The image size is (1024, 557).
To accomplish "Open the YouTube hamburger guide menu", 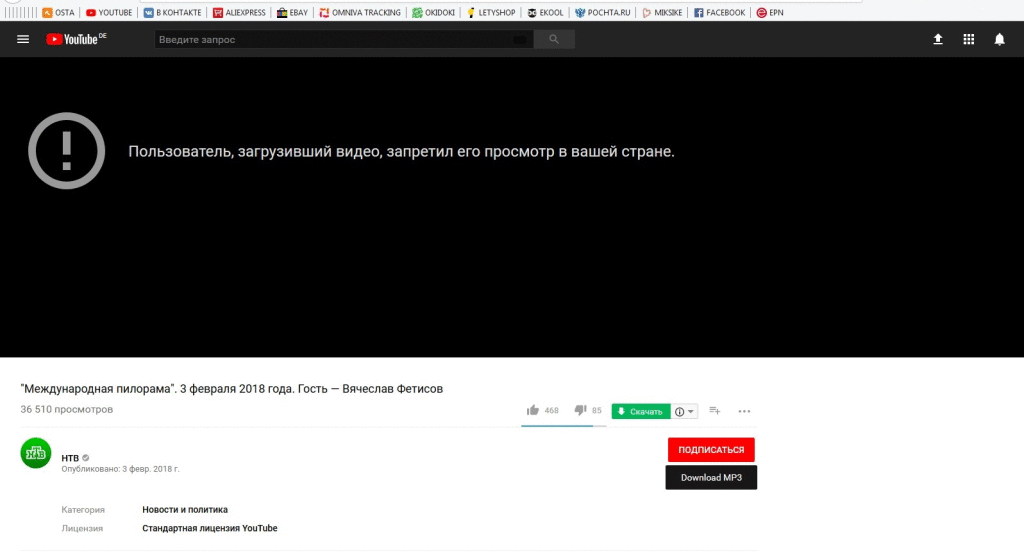I will point(23,40).
